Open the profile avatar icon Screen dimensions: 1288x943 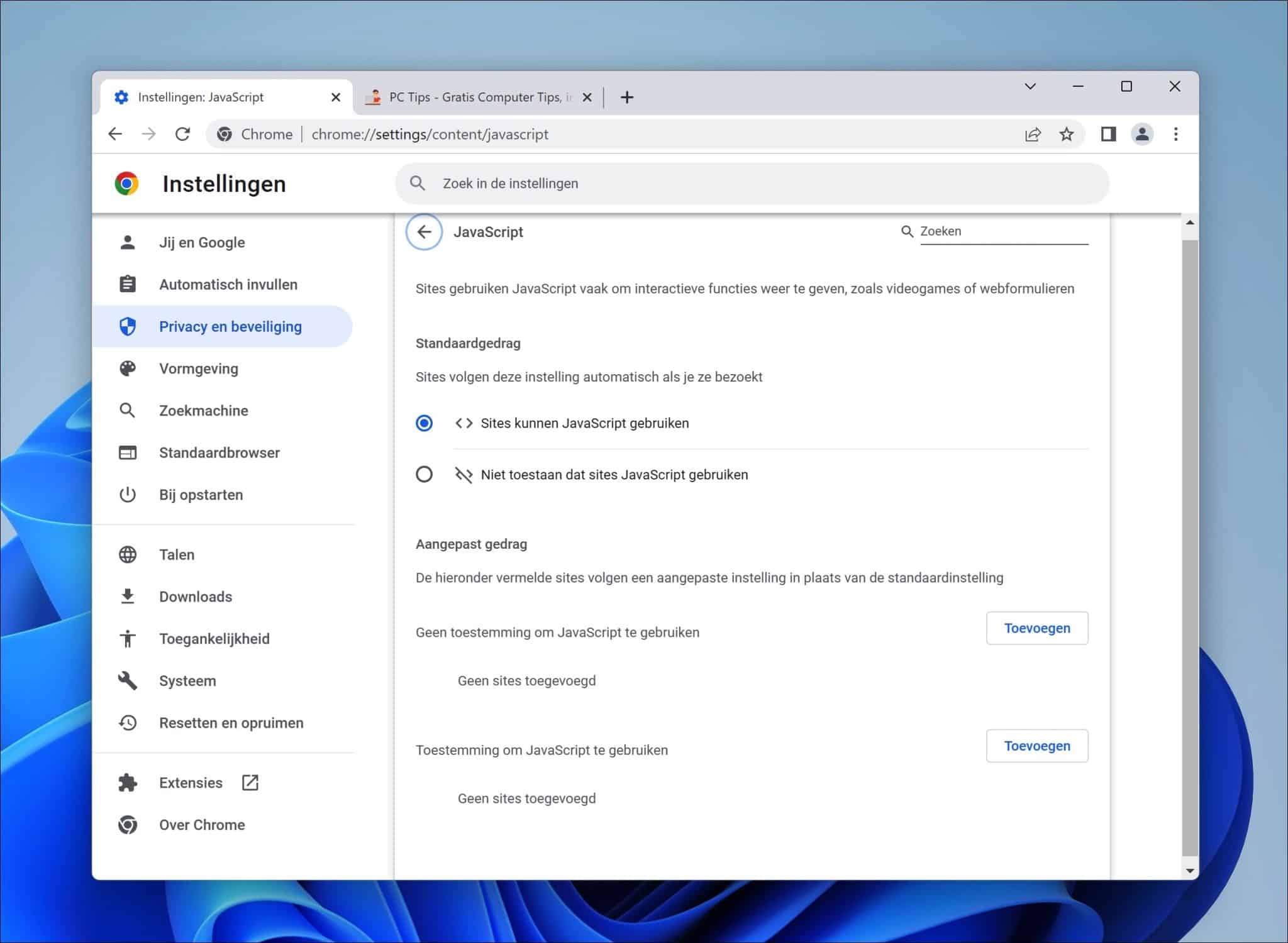[x=1142, y=134]
